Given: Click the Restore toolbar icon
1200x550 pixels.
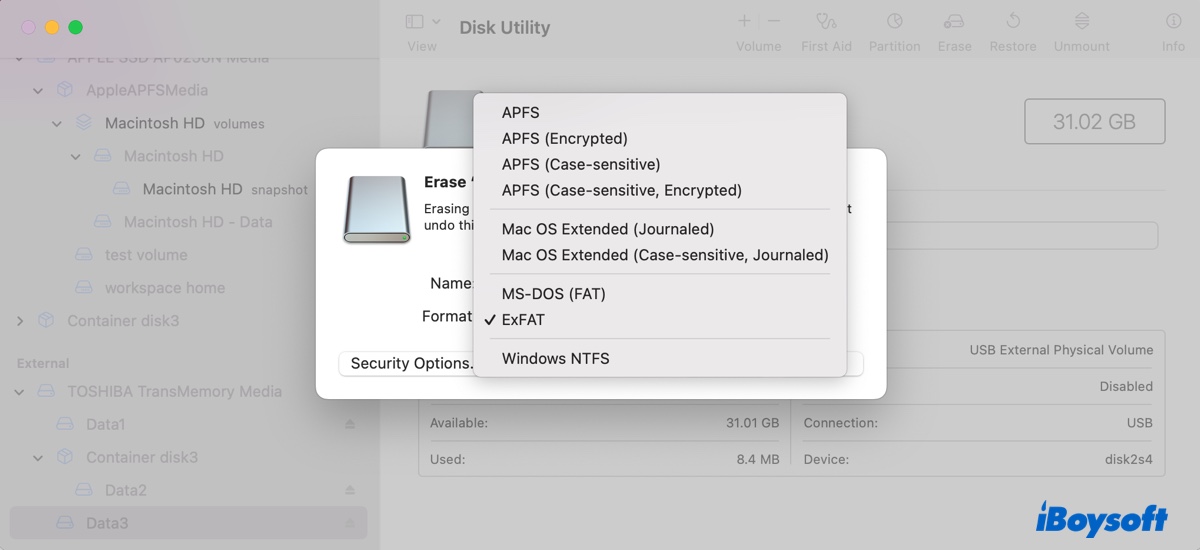Looking at the screenshot, I should pos(1012,22).
